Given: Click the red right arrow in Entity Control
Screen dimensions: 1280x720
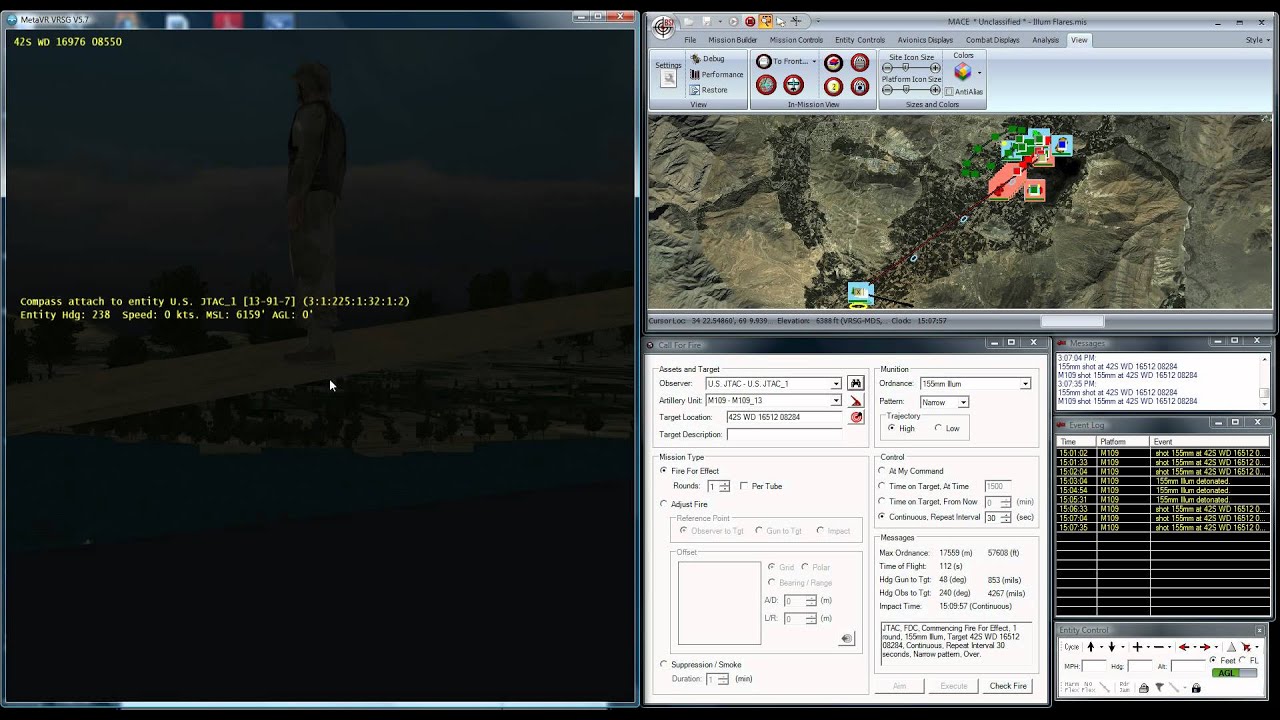Looking at the screenshot, I should pyautogui.click(x=1205, y=647).
